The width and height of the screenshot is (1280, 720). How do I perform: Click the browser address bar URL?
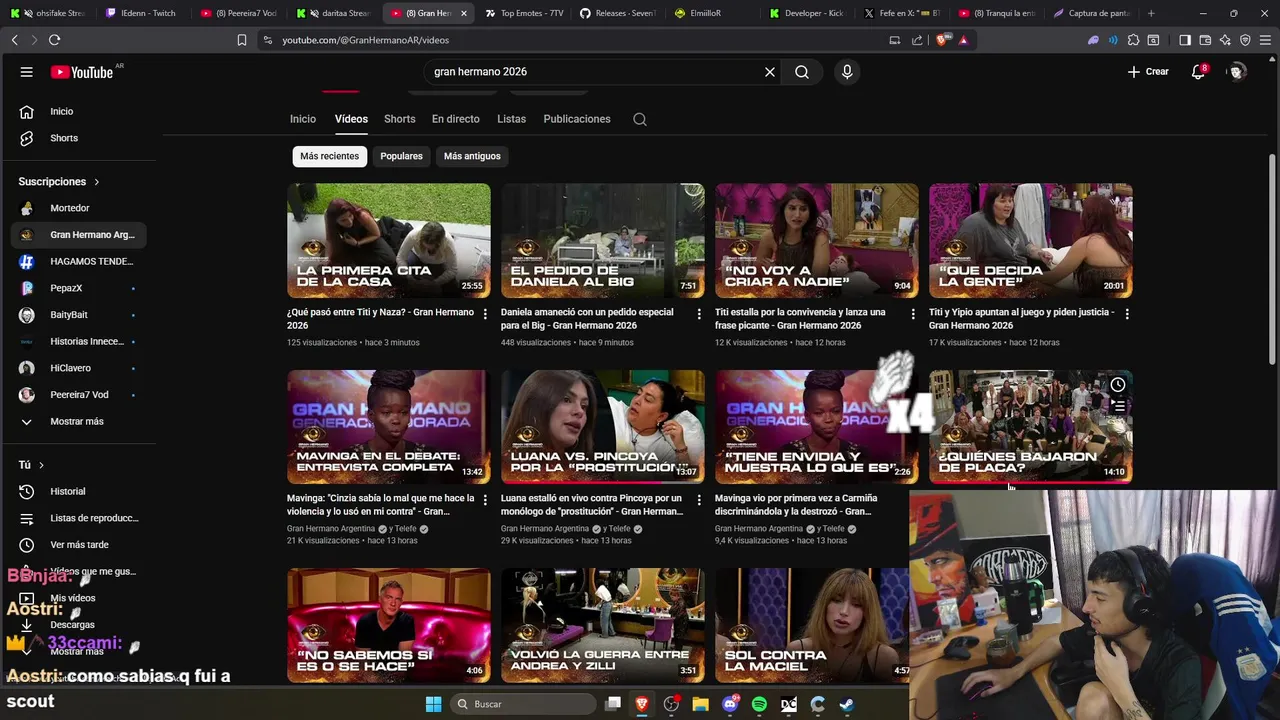(x=365, y=40)
